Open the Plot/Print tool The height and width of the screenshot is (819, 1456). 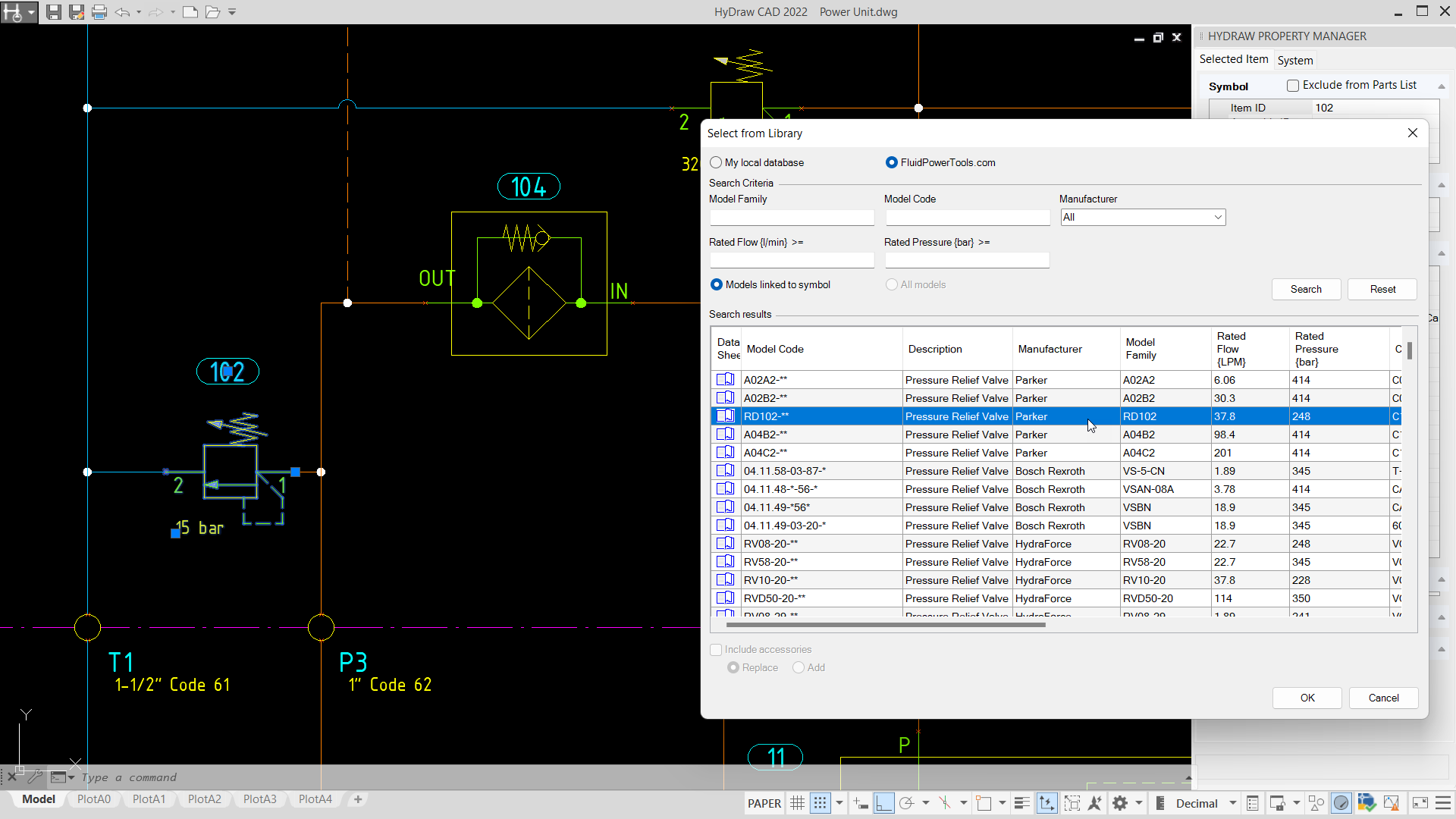pos(99,12)
